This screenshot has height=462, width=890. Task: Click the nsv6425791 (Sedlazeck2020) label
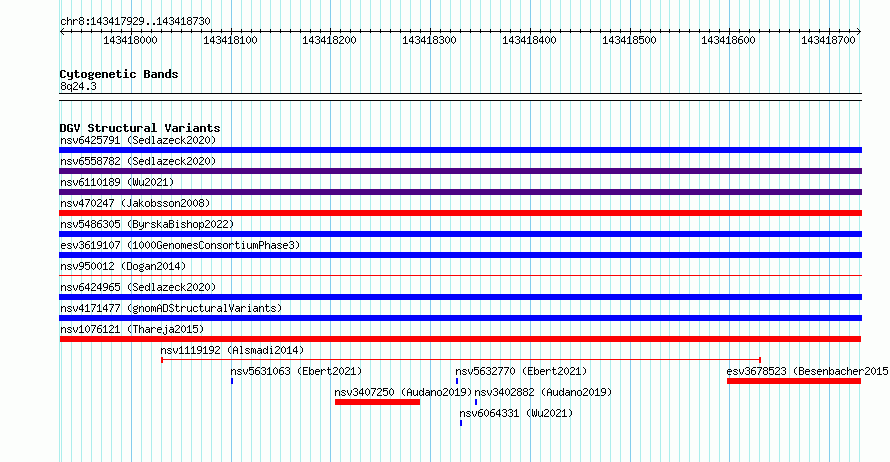point(138,140)
